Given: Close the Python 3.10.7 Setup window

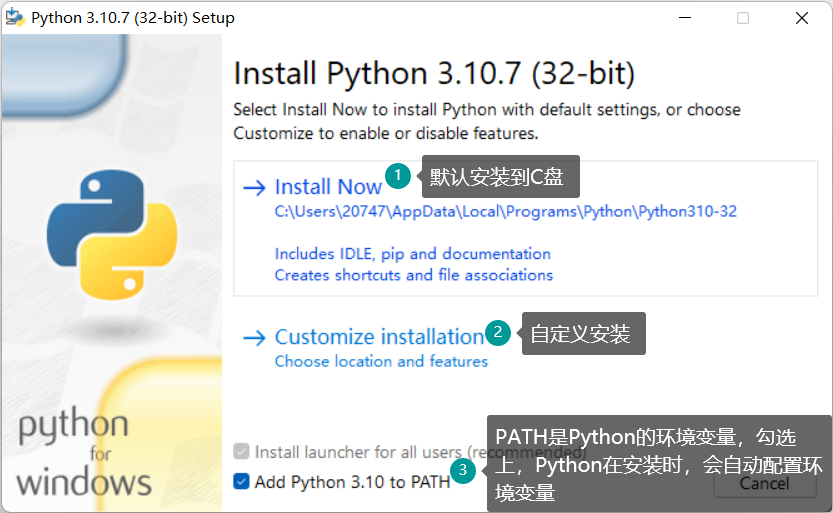Looking at the screenshot, I should pyautogui.click(x=802, y=18).
